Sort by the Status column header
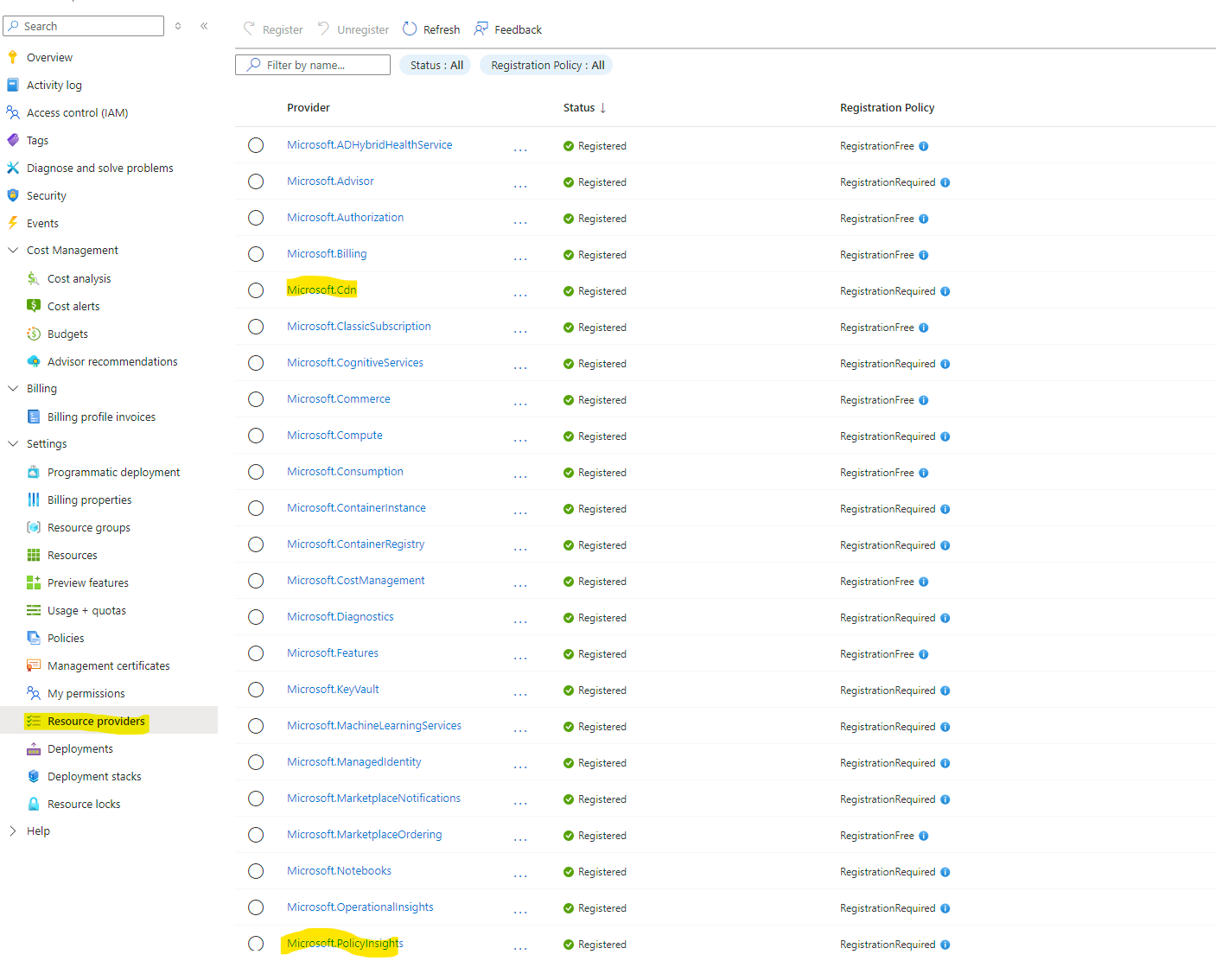 coord(585,107)
